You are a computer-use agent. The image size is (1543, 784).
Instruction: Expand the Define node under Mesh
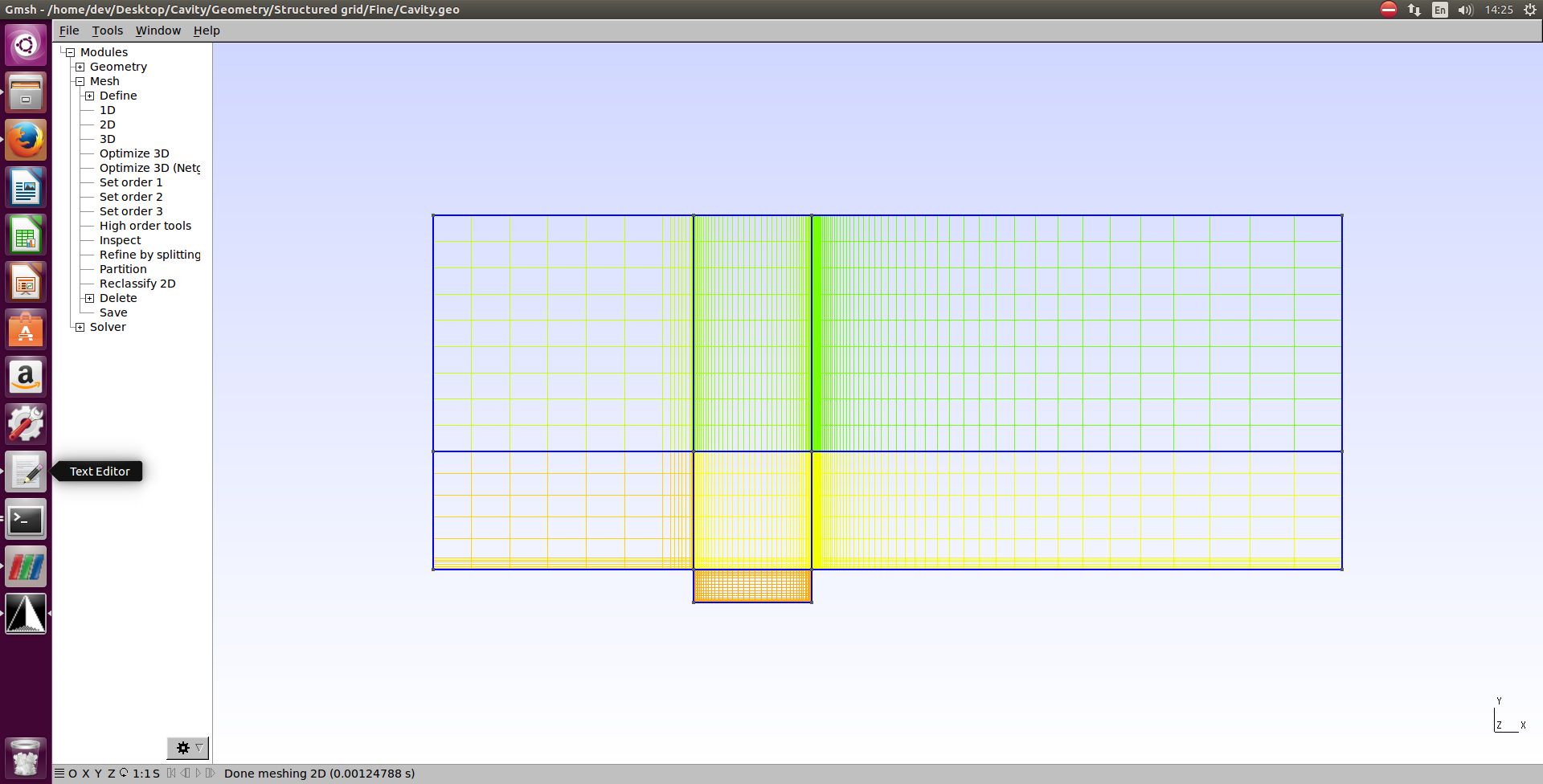coord(89,96)
